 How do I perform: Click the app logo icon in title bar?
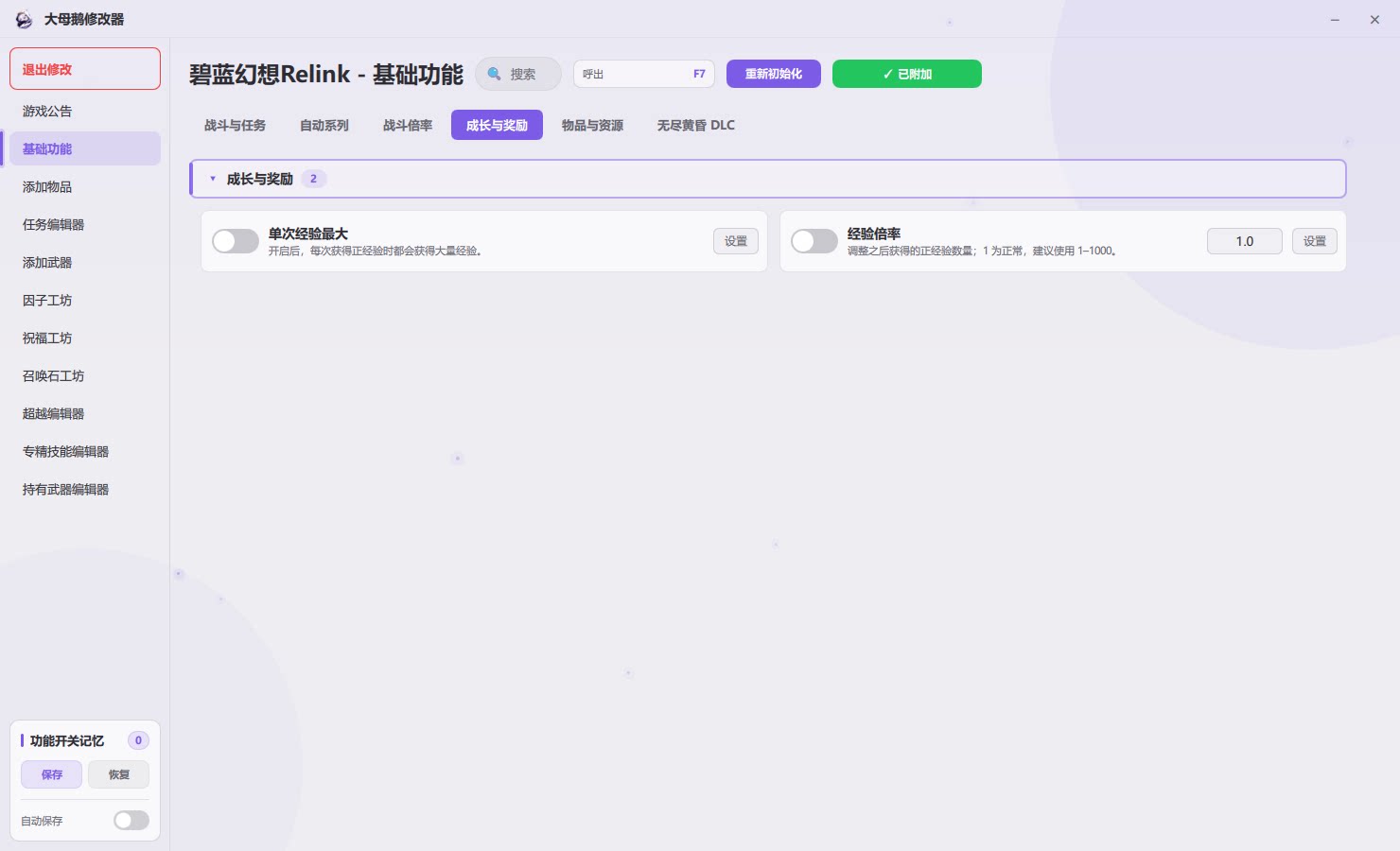[x=24, y=19]
